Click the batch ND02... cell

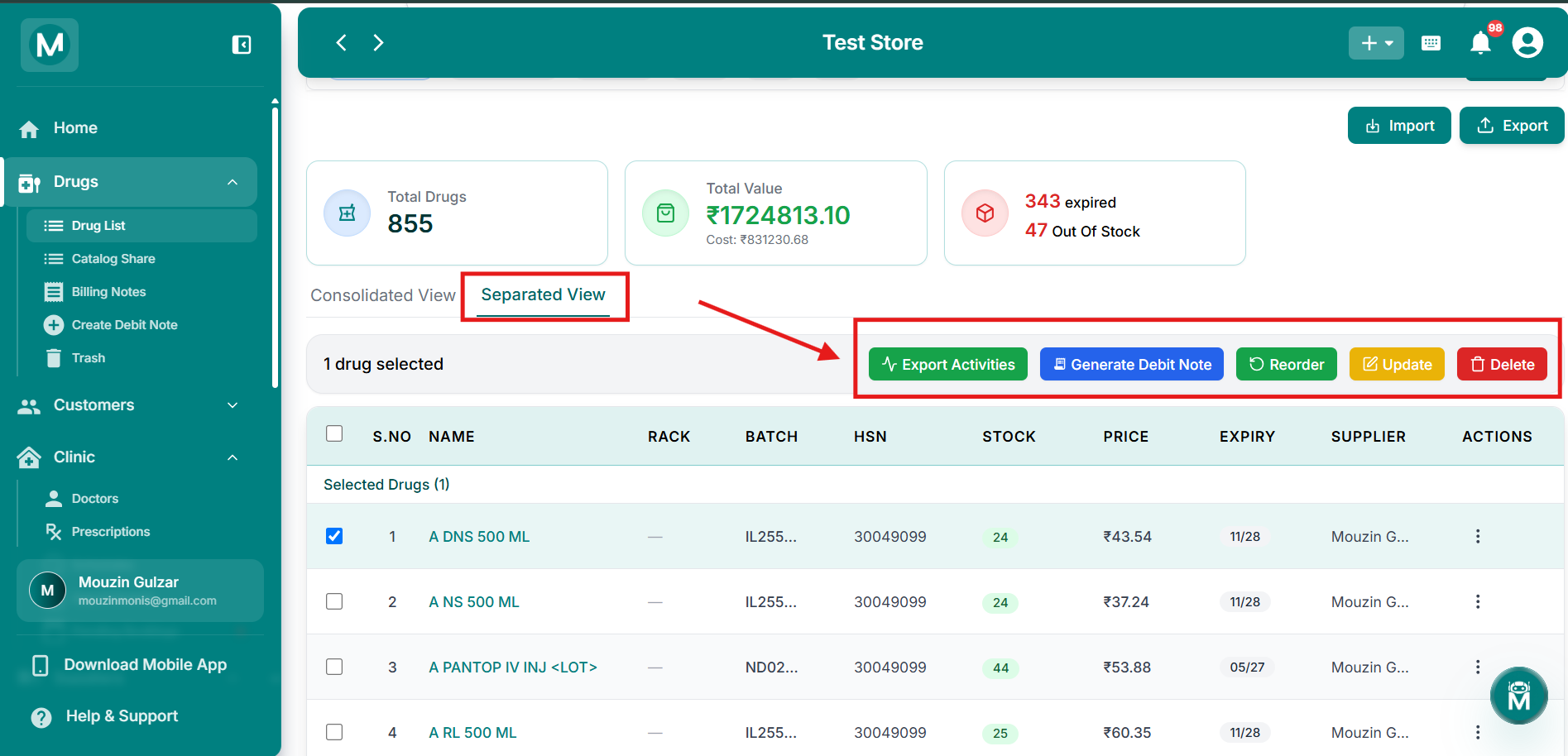771,667
